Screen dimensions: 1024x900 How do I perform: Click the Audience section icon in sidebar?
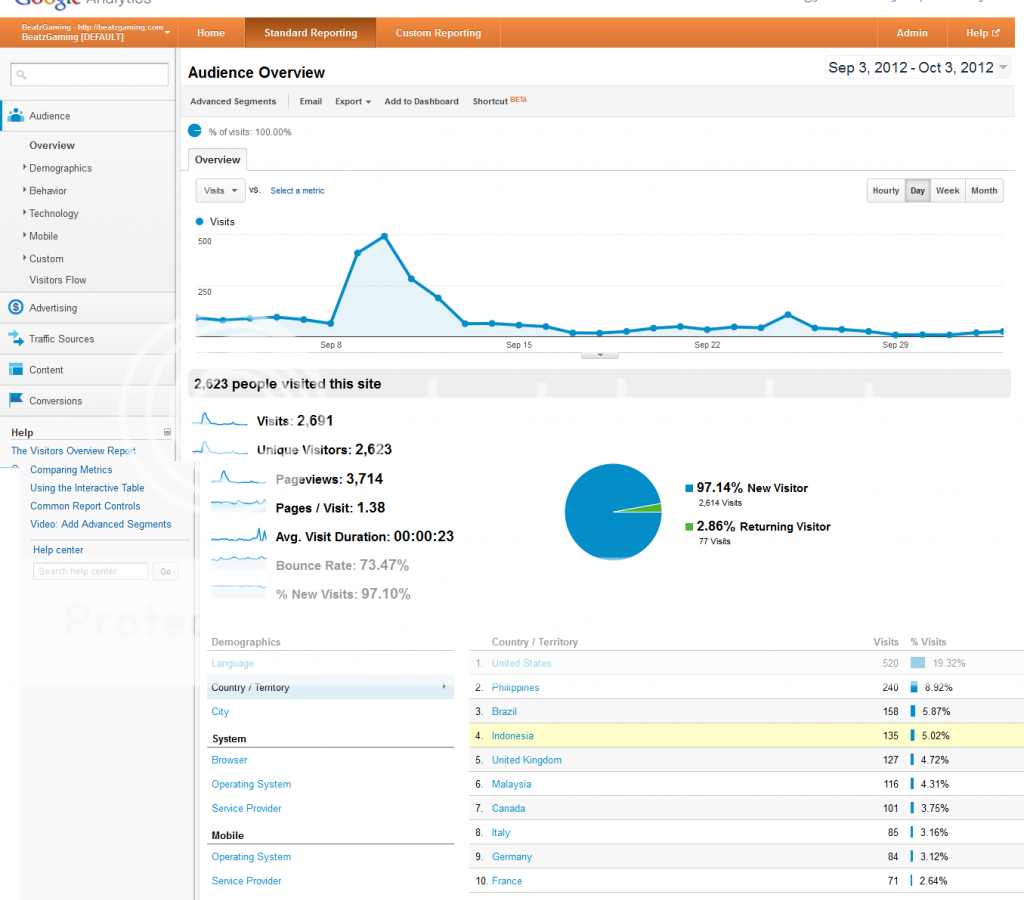click(16, 116)
